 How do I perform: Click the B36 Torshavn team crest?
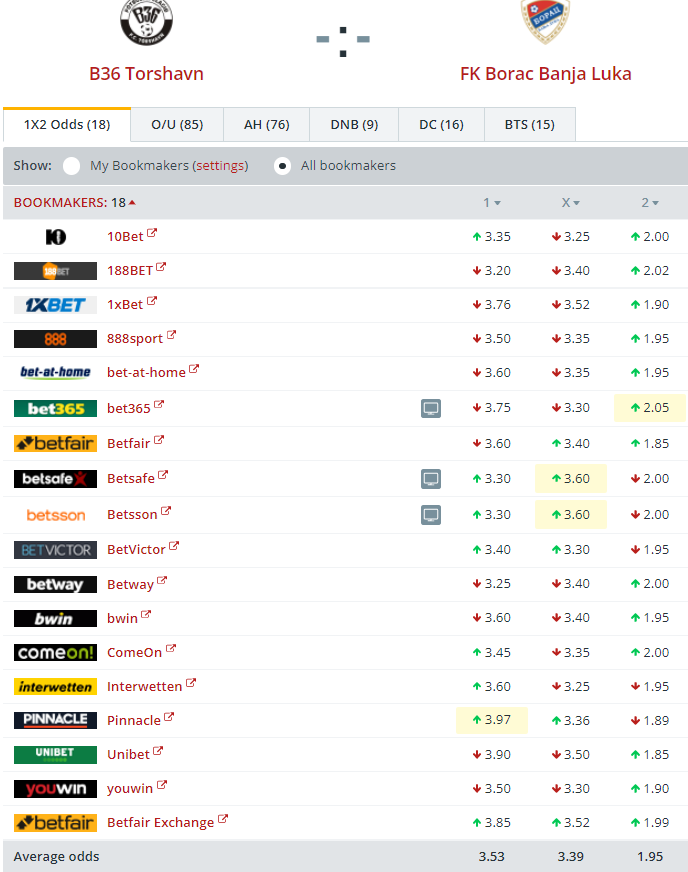coord(146,23)
